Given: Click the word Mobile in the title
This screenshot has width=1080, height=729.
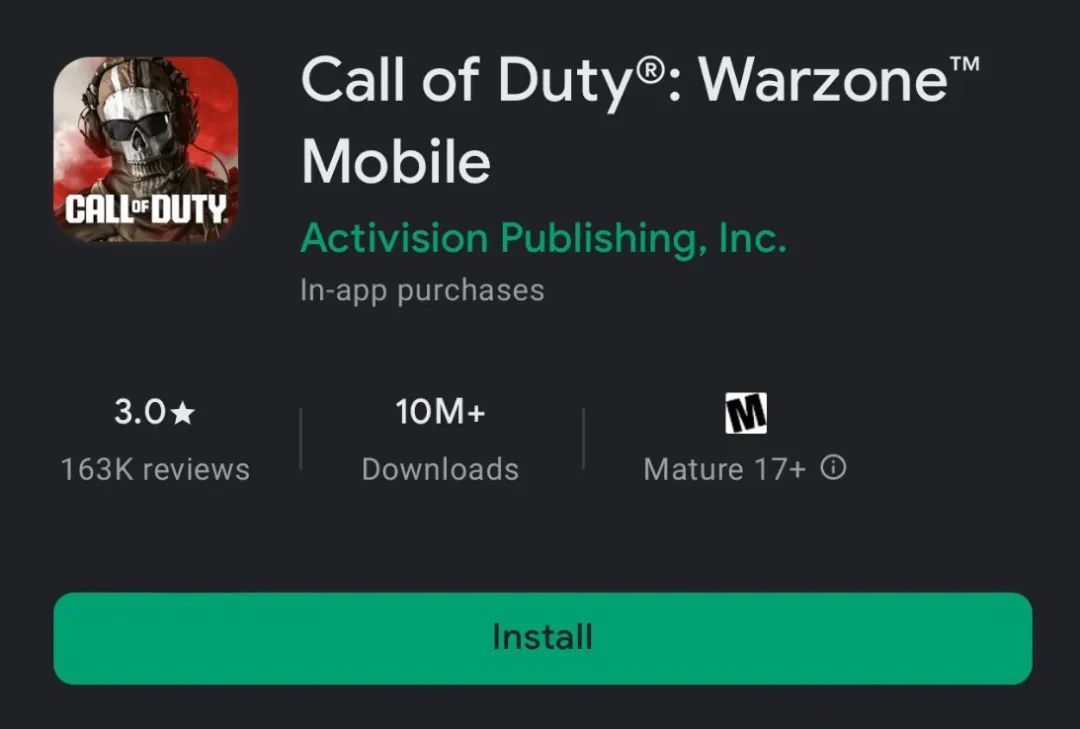Looking at the screenshot, I should 396,160.
